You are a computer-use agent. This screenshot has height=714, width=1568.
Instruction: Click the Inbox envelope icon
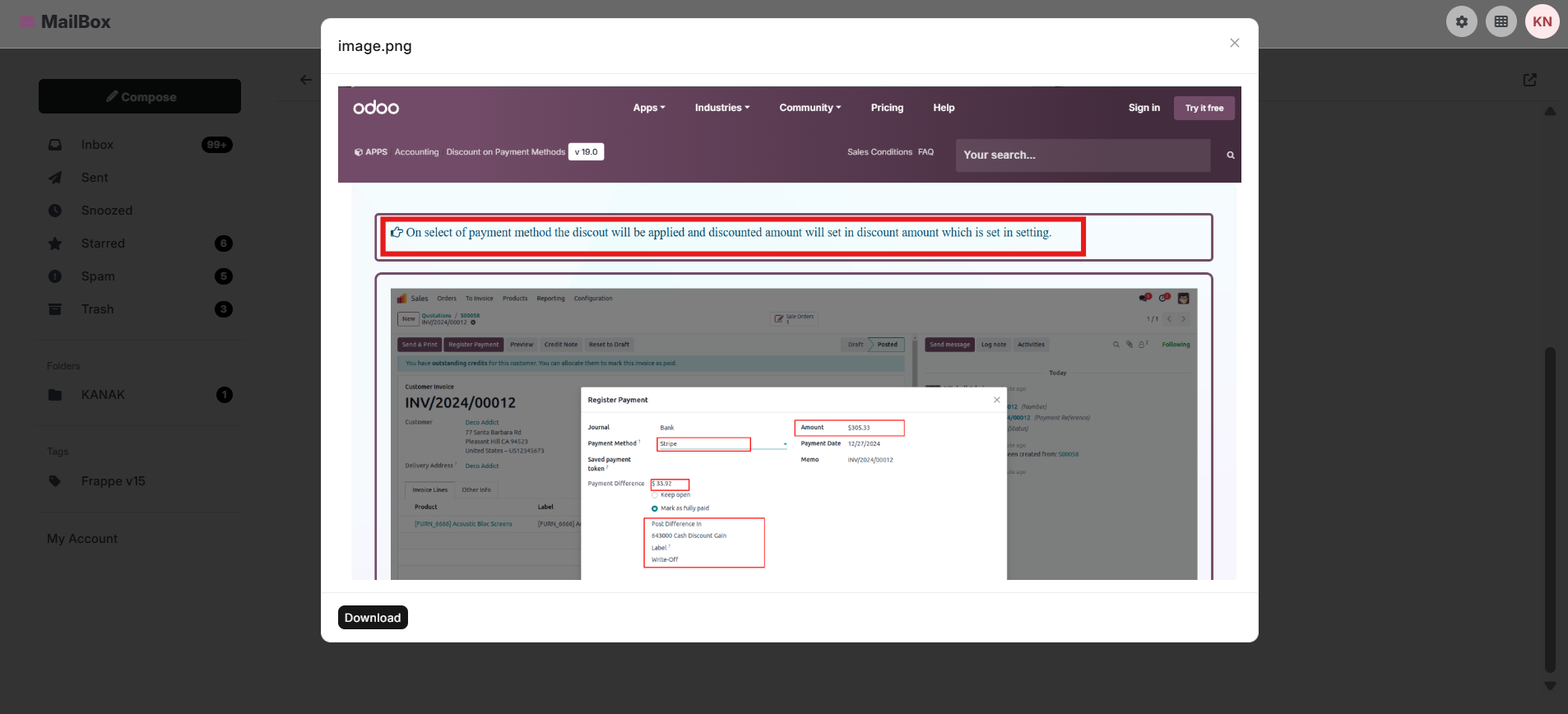[x=55, y=145]
